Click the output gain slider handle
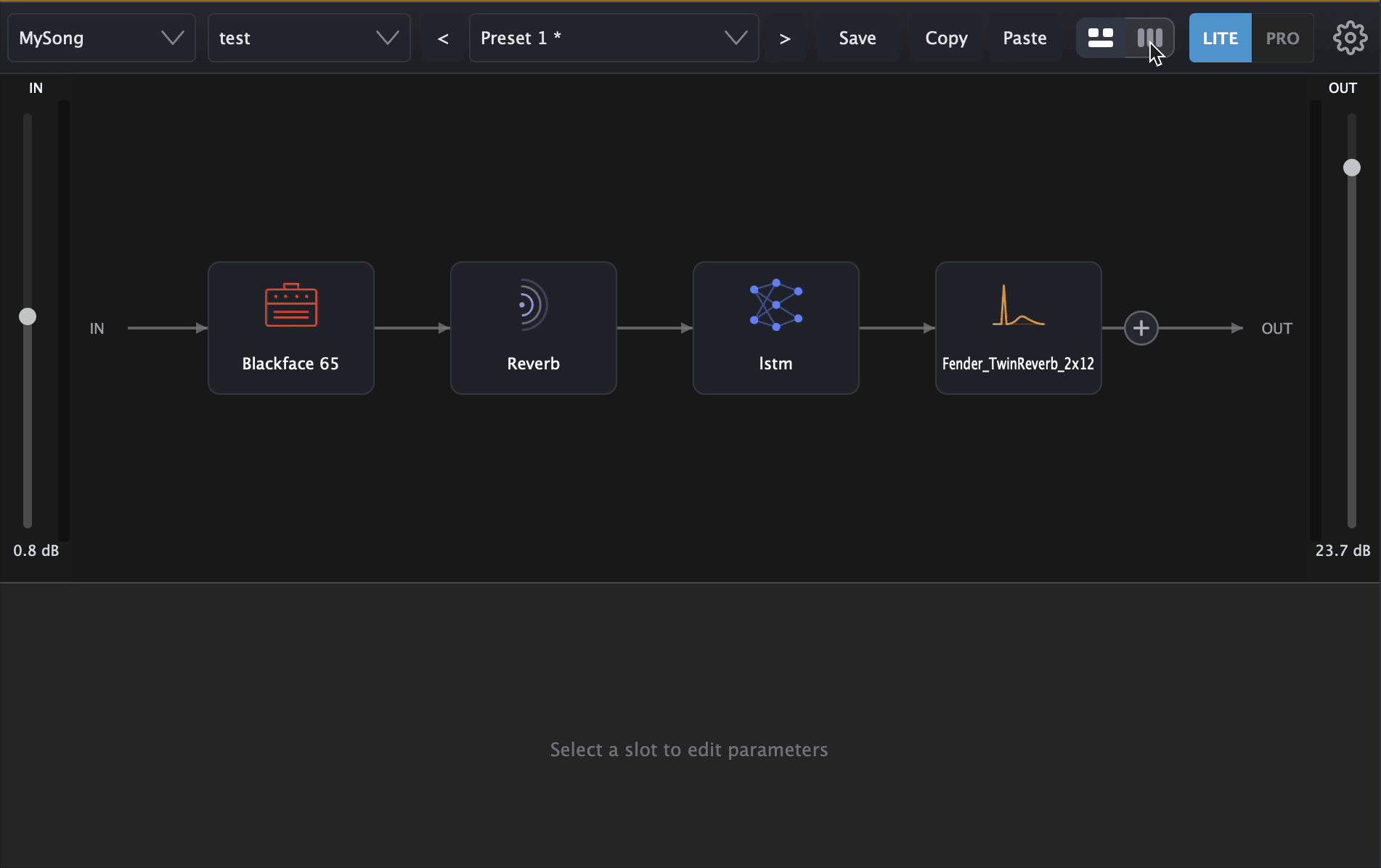 pyautogui.click(x=1352, y=168)
